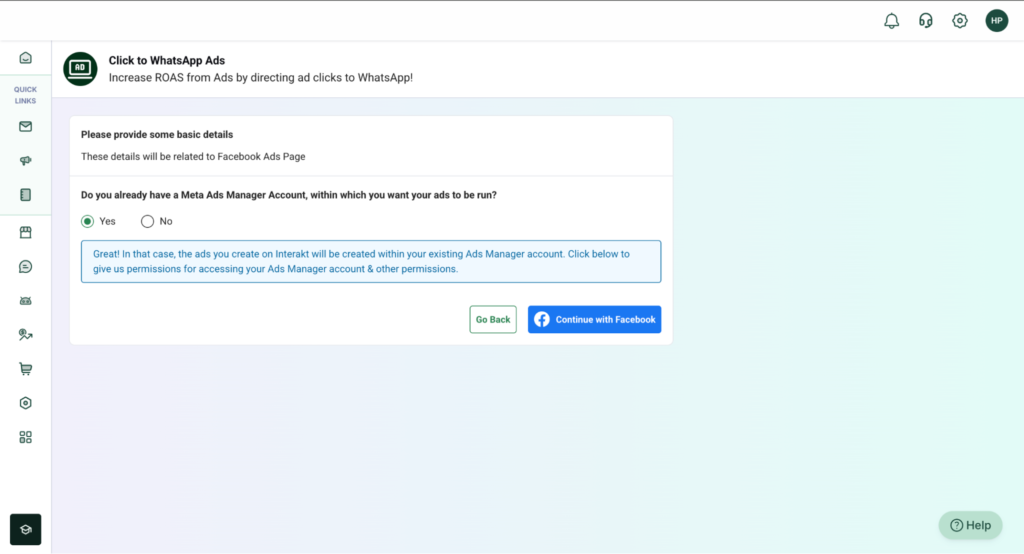Click the Please provide some basic details text
The width and height of the screenshot is (1024, 554).
point(157,135)
